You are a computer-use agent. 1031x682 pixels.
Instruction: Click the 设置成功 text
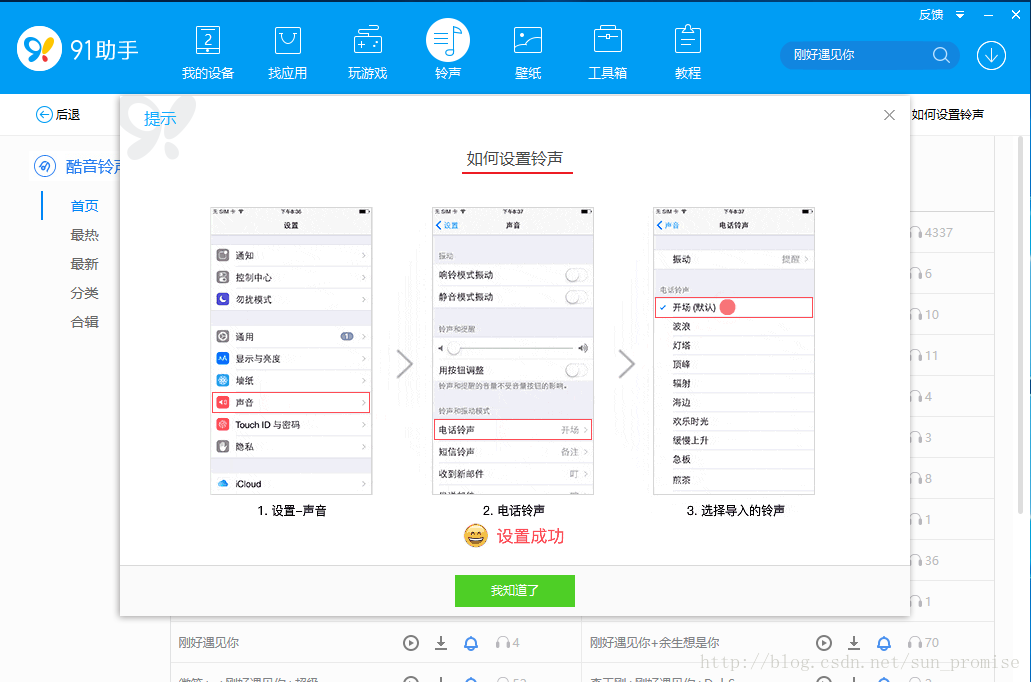[530, 536]
